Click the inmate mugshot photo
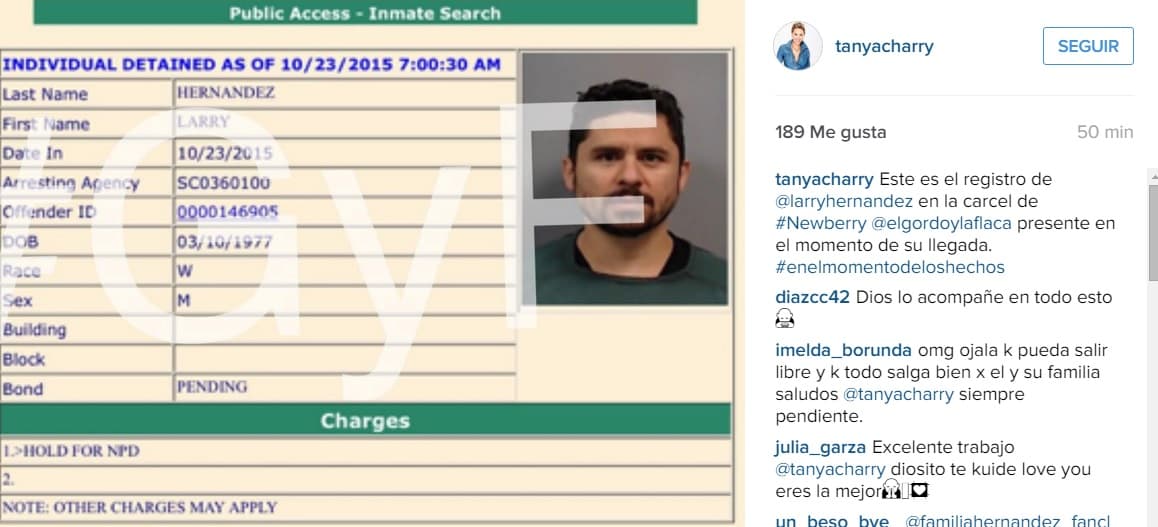Screen dimensions: 1158x527 click(625, 179)
